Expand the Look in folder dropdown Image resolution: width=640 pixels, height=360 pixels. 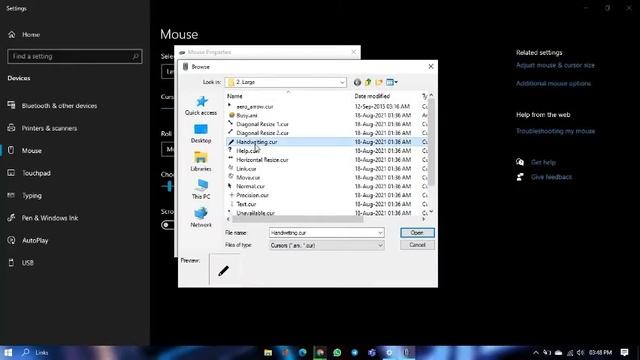click(342, 82)
